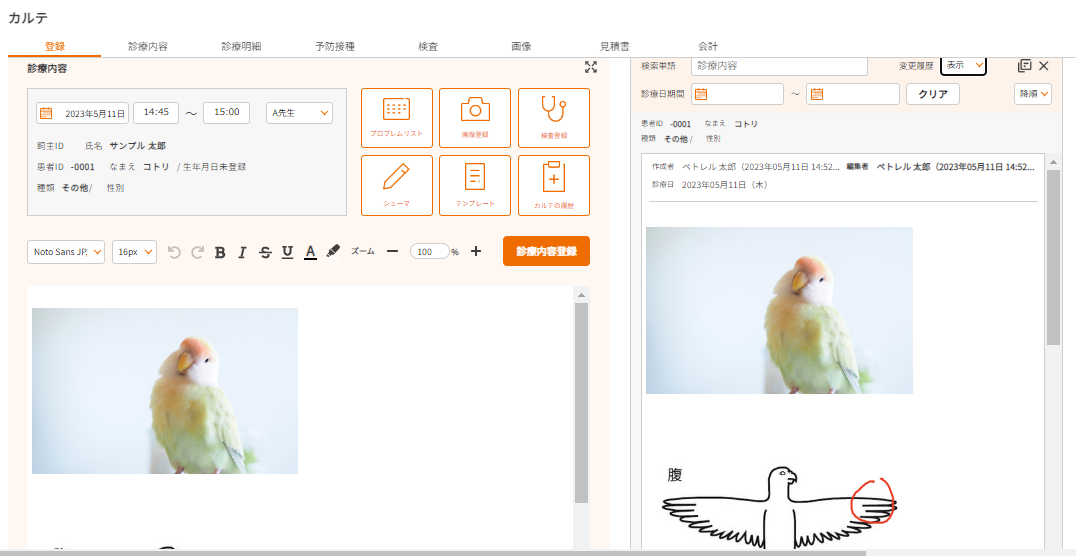The height and width of the screenshot is (556, 1076).
Task: Open the 変更履歴 表示 dropdown
Action: click(963, 65)
